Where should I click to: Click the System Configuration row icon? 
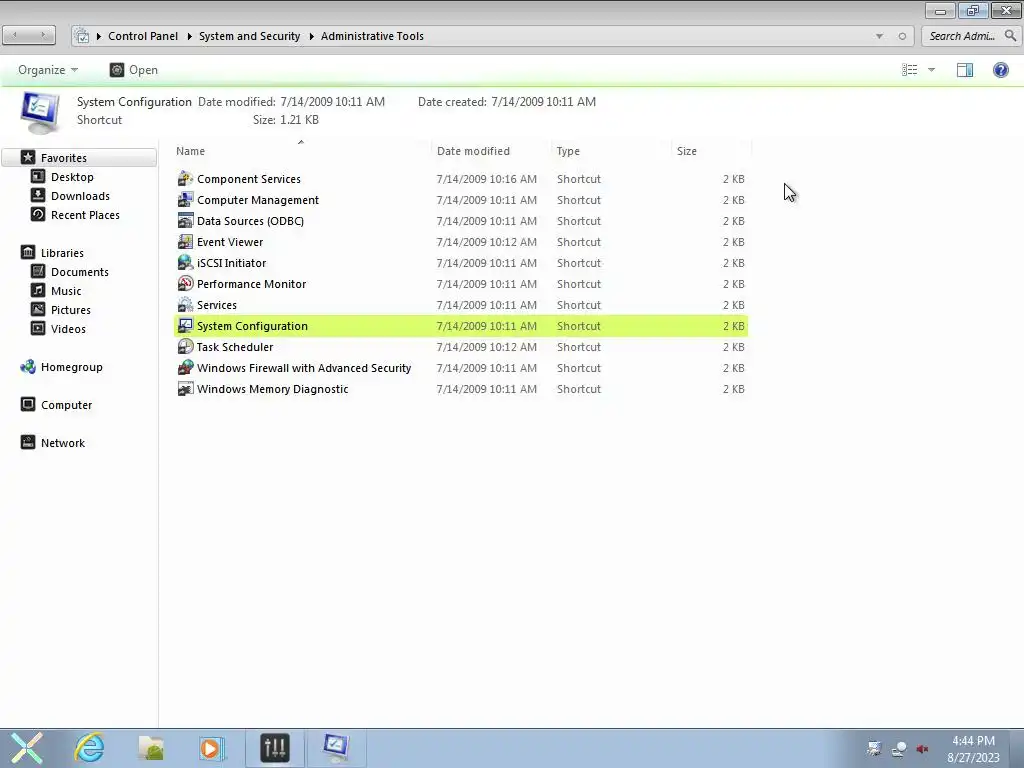tap(185, 326)
